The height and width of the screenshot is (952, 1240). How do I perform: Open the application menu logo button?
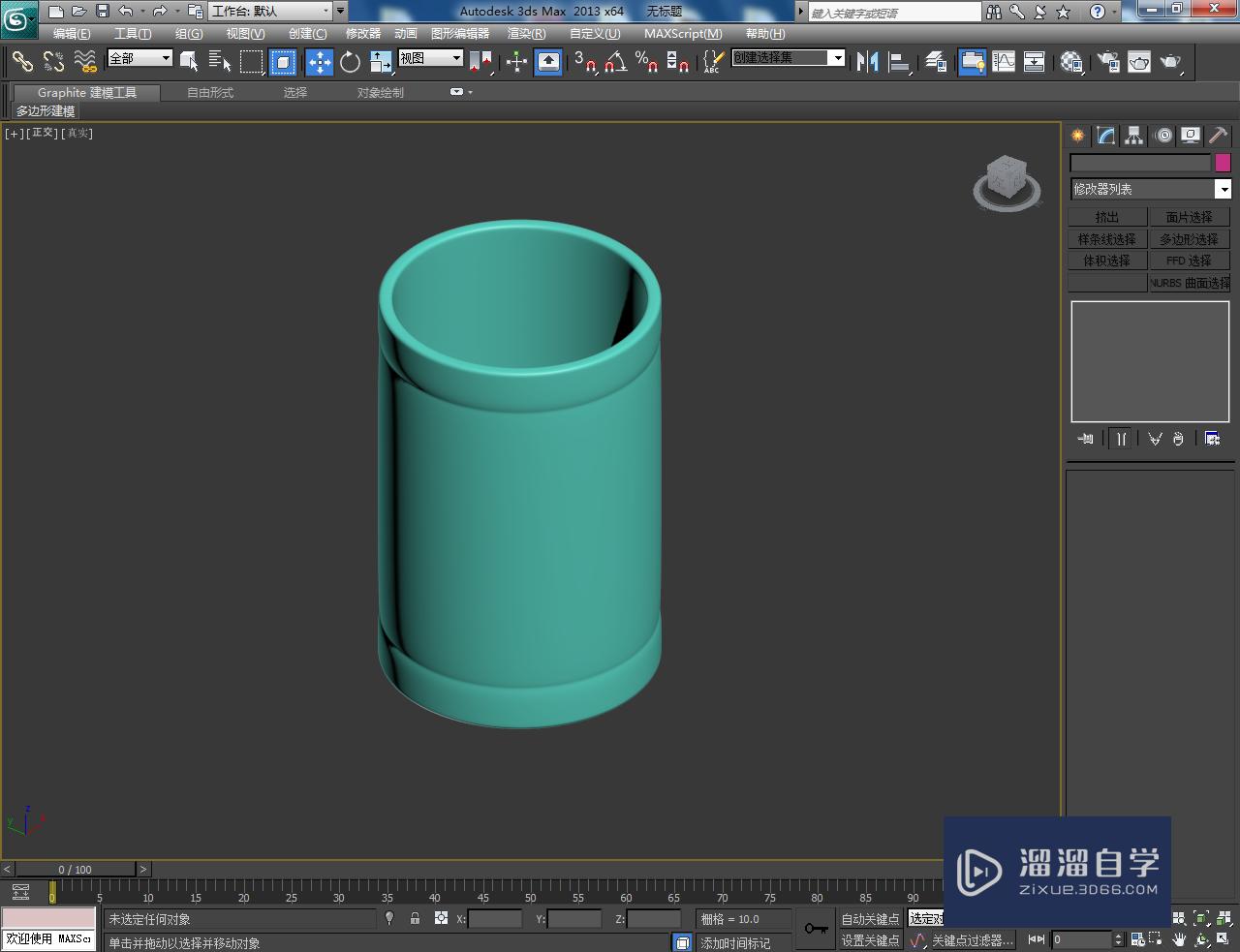point(18,18)
